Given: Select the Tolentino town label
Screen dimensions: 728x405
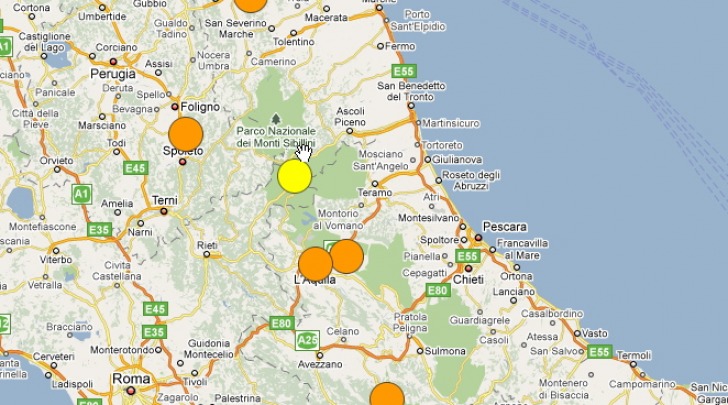Looking at the screenshot, I should coord(293,42).
